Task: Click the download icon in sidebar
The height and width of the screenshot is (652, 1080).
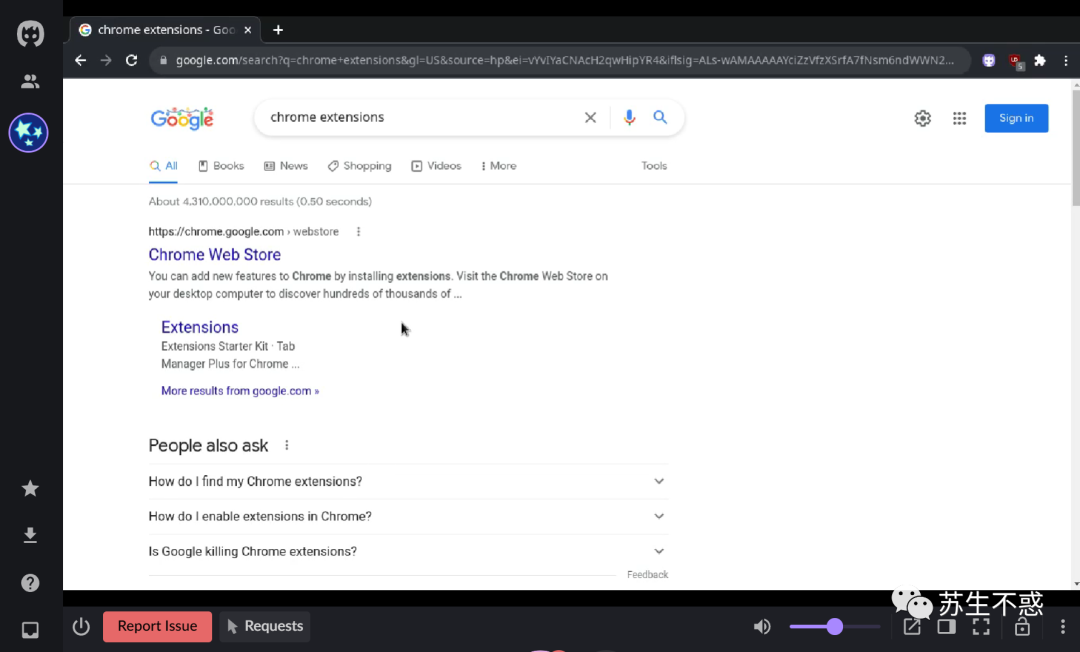Action: coord(30,535)
